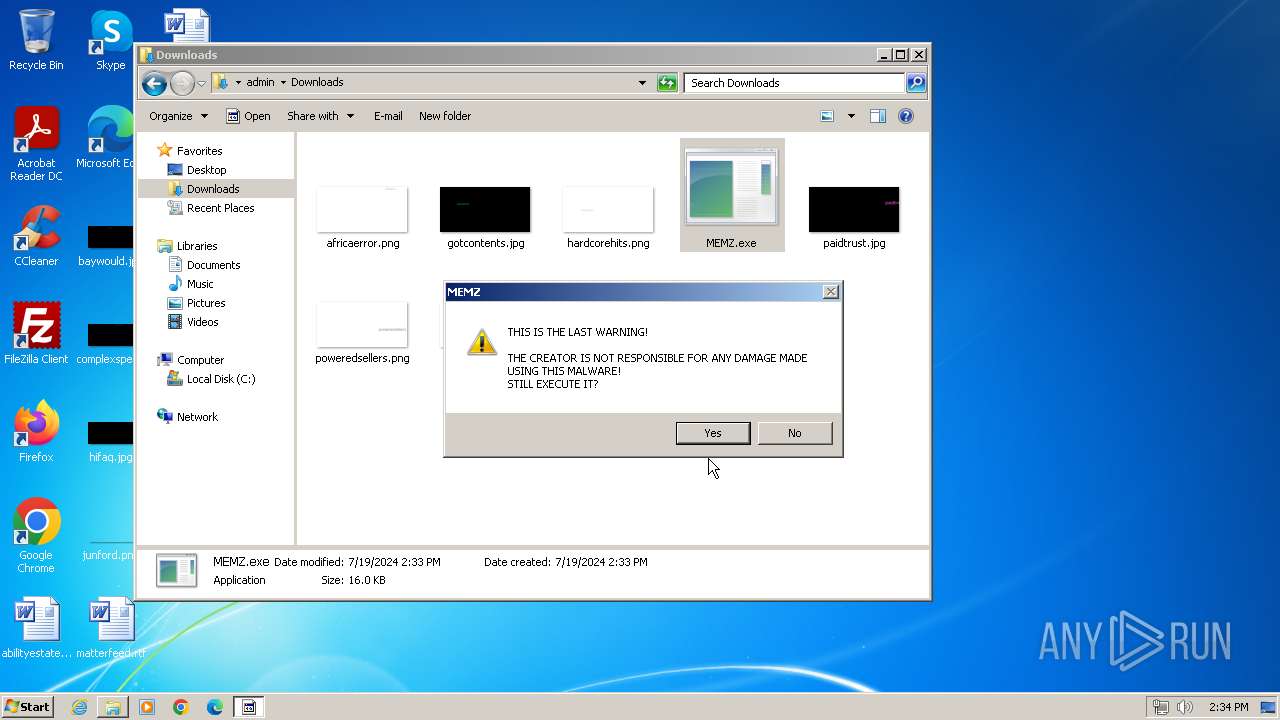Select the africaerror.png file
The image size is (1280, 720).
pos(362,216)
